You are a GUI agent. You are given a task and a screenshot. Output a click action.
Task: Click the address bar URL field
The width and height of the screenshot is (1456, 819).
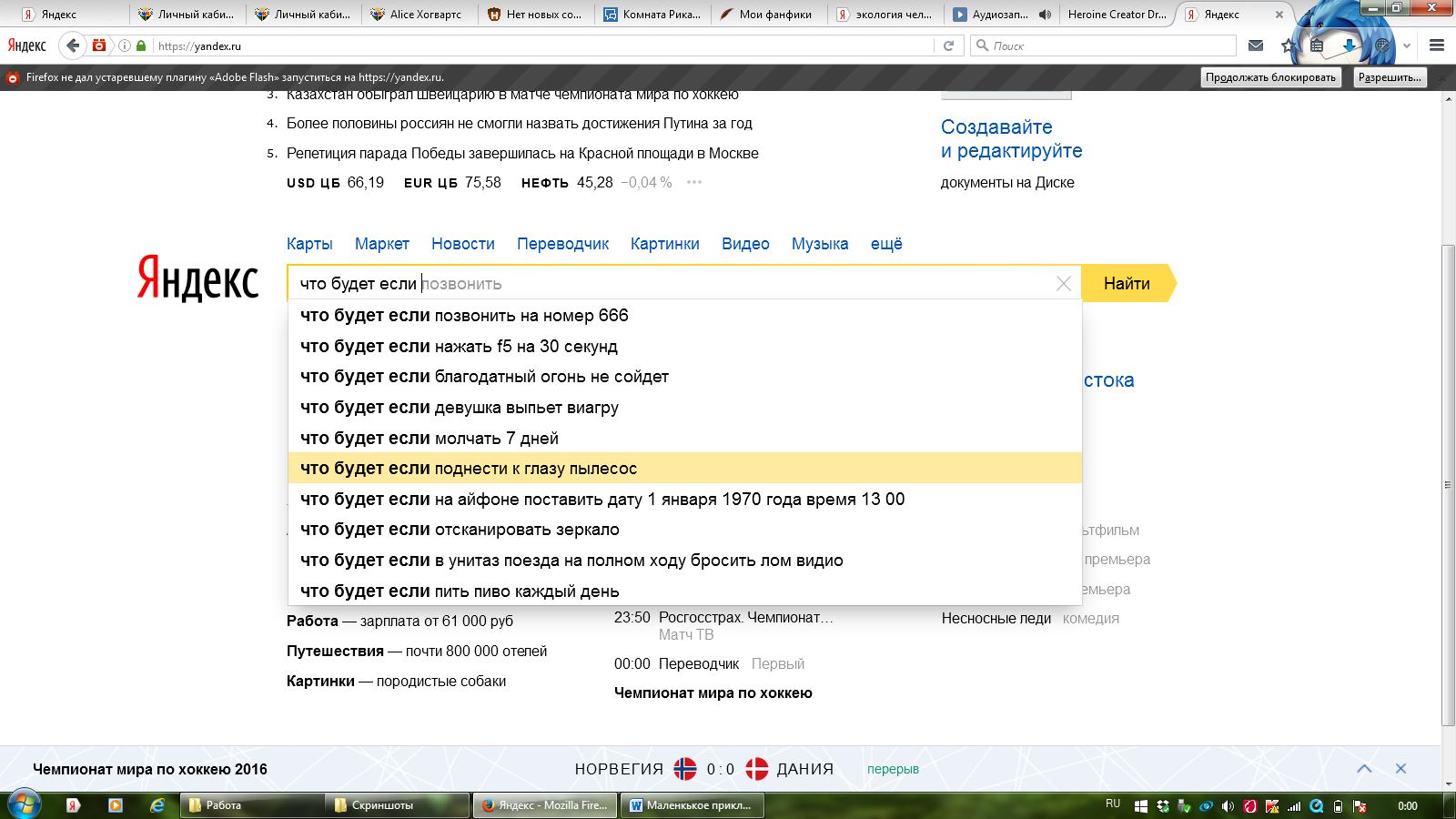coord(543,45)
